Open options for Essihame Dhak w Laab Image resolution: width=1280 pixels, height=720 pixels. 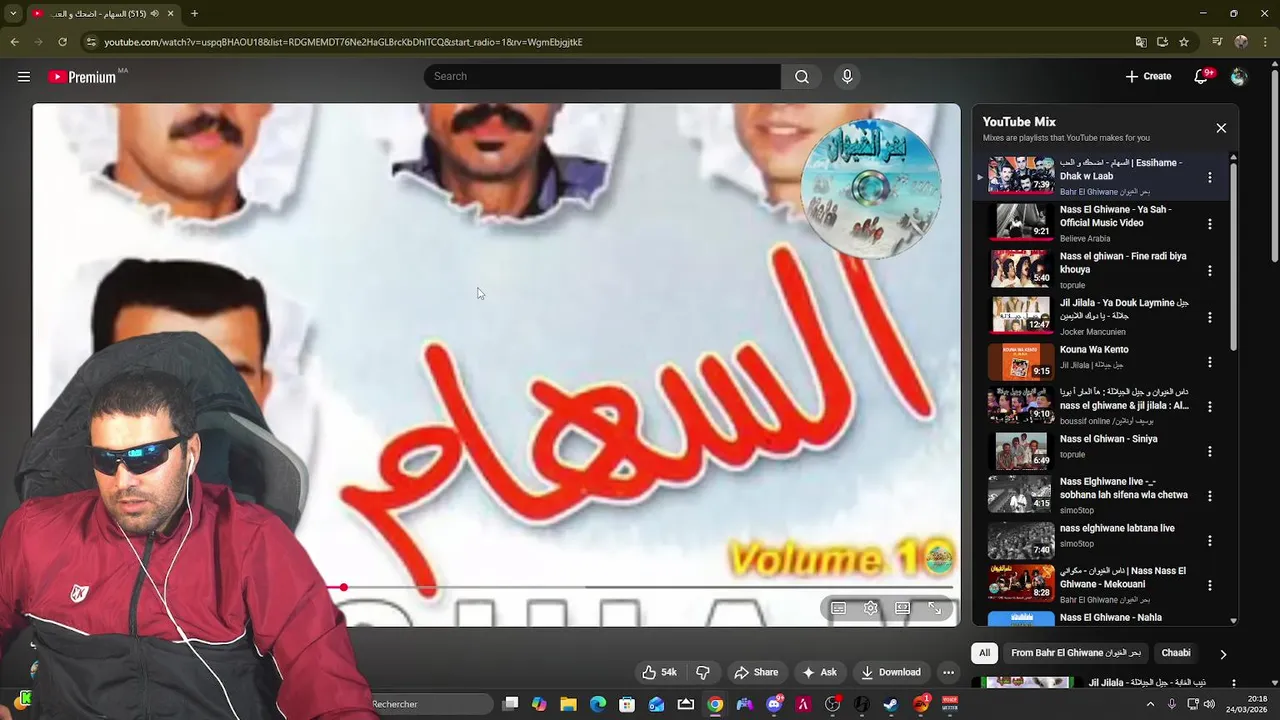(1209, 177)
